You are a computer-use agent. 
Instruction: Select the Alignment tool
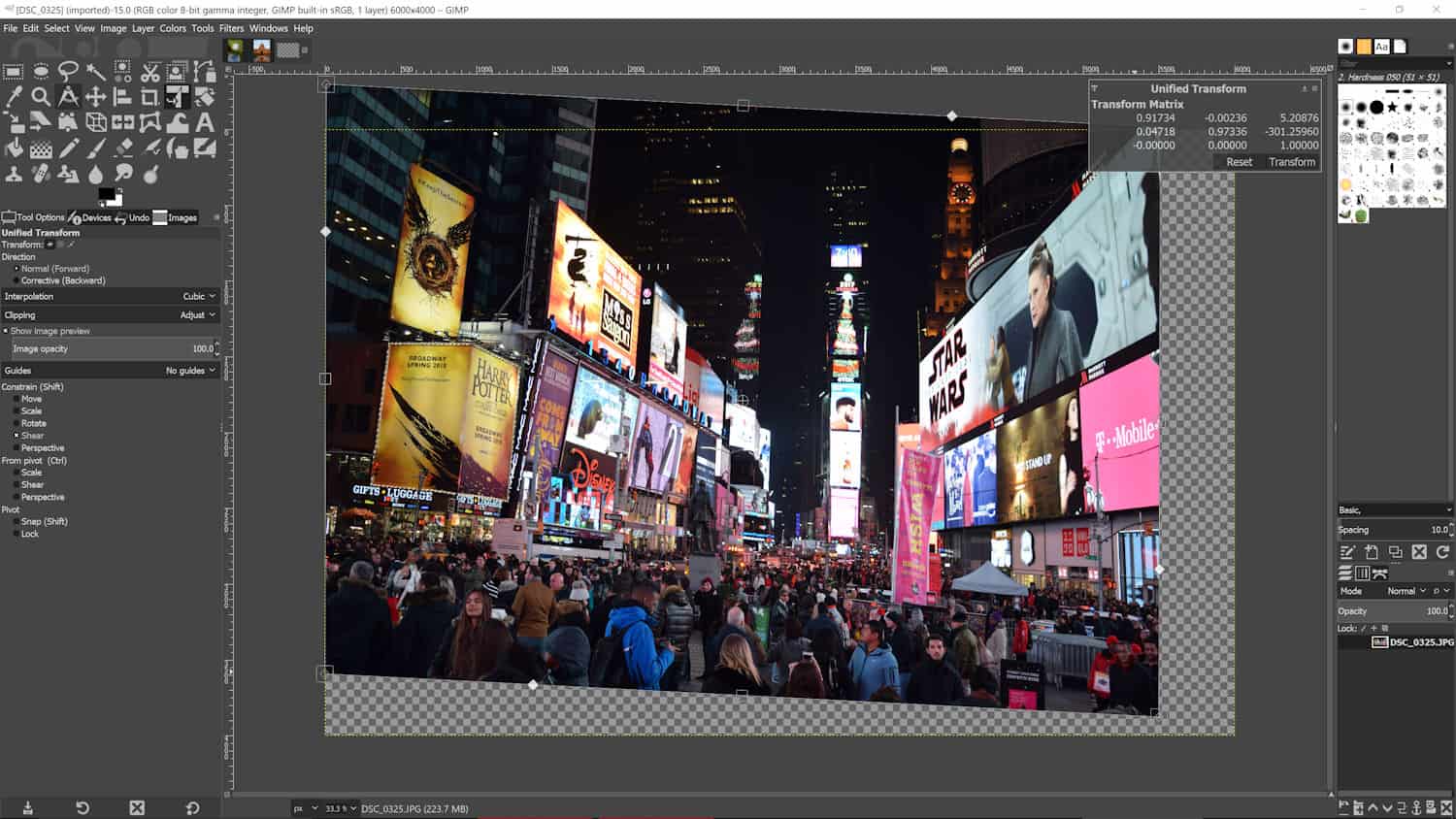122,96
